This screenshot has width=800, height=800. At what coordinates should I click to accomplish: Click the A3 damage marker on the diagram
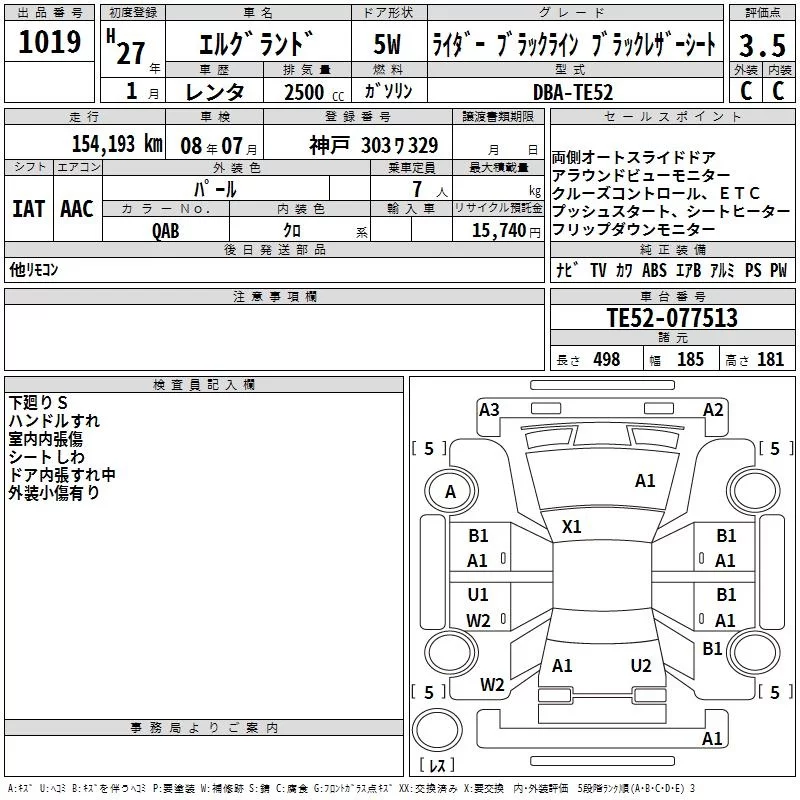[489, 409]
